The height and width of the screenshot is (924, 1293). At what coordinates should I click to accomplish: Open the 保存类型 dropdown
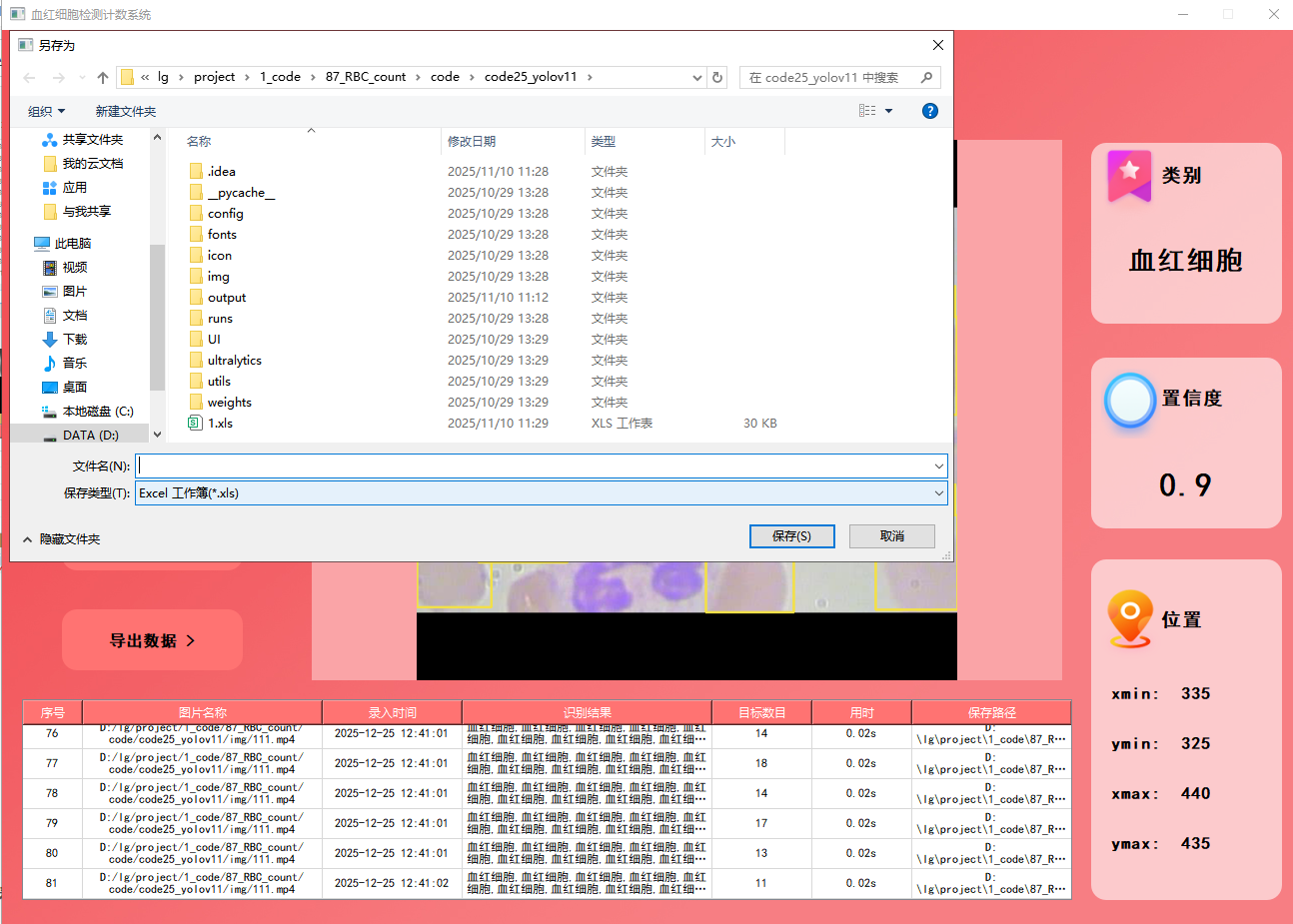(x=541, y=492)
